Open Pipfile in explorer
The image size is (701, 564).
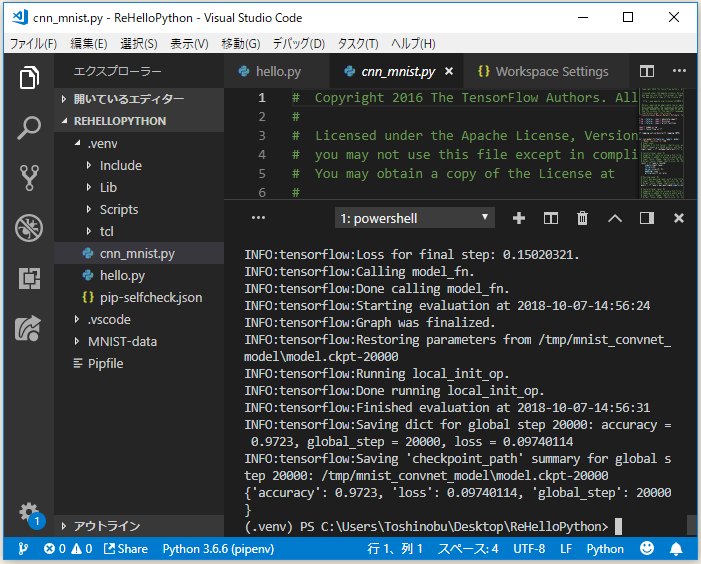point(139,363)
